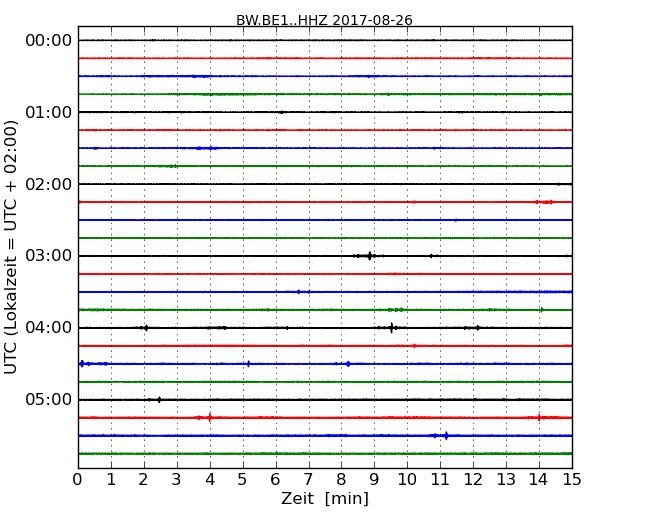
Task: Select the 00:00 time label
Action: tap(49, 41)
